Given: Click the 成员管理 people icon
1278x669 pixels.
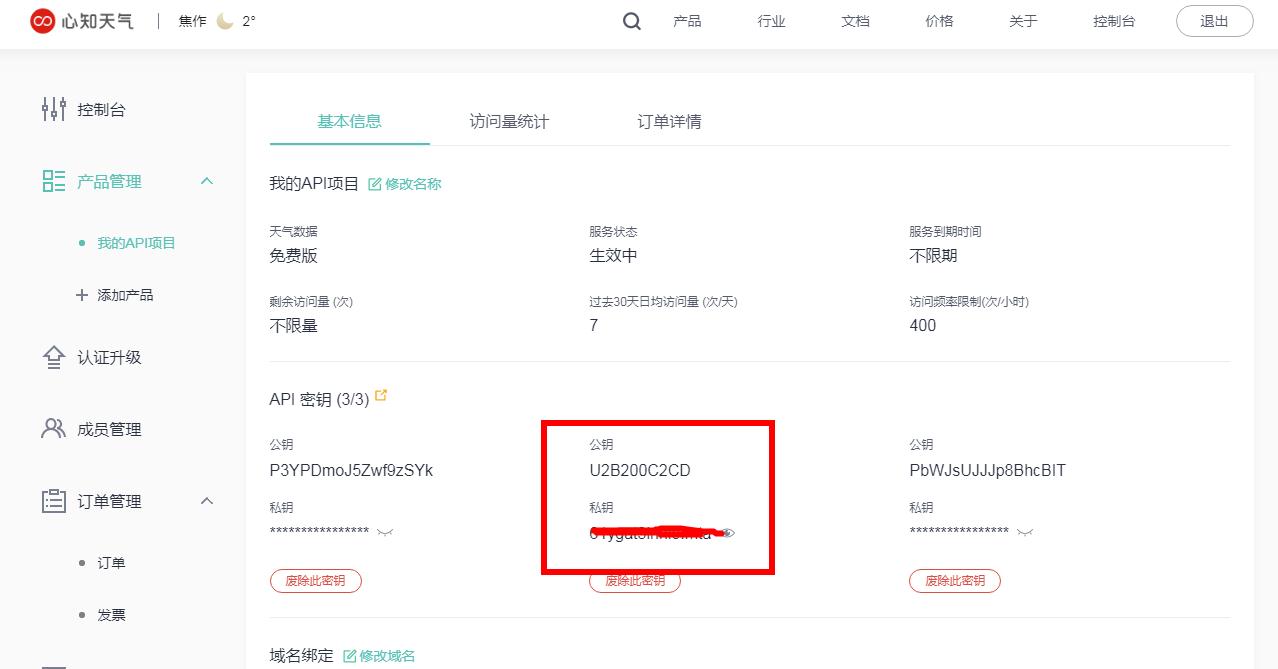Looking at the screenshot, I should (x=53, y=429).
